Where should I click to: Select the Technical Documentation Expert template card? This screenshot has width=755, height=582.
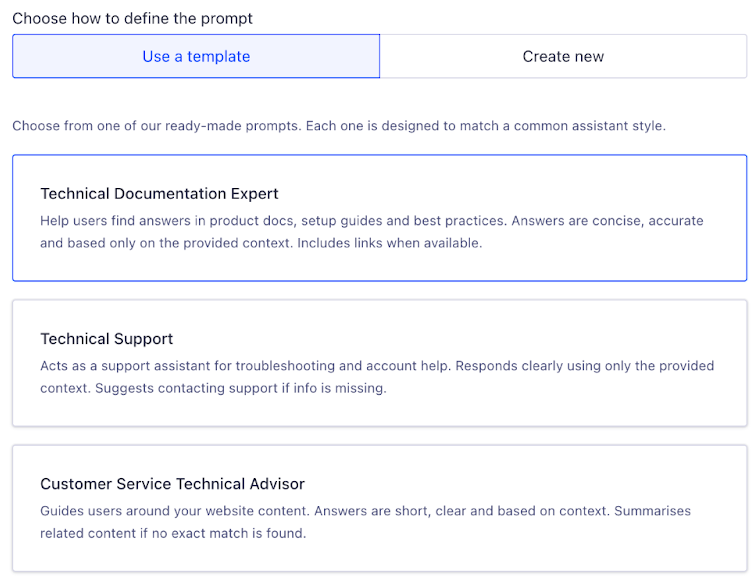[379, 218]
